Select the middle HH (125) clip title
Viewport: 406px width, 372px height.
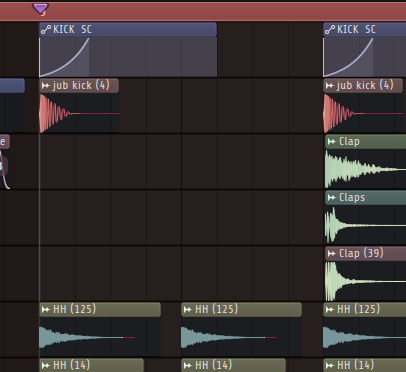(216, 309)
